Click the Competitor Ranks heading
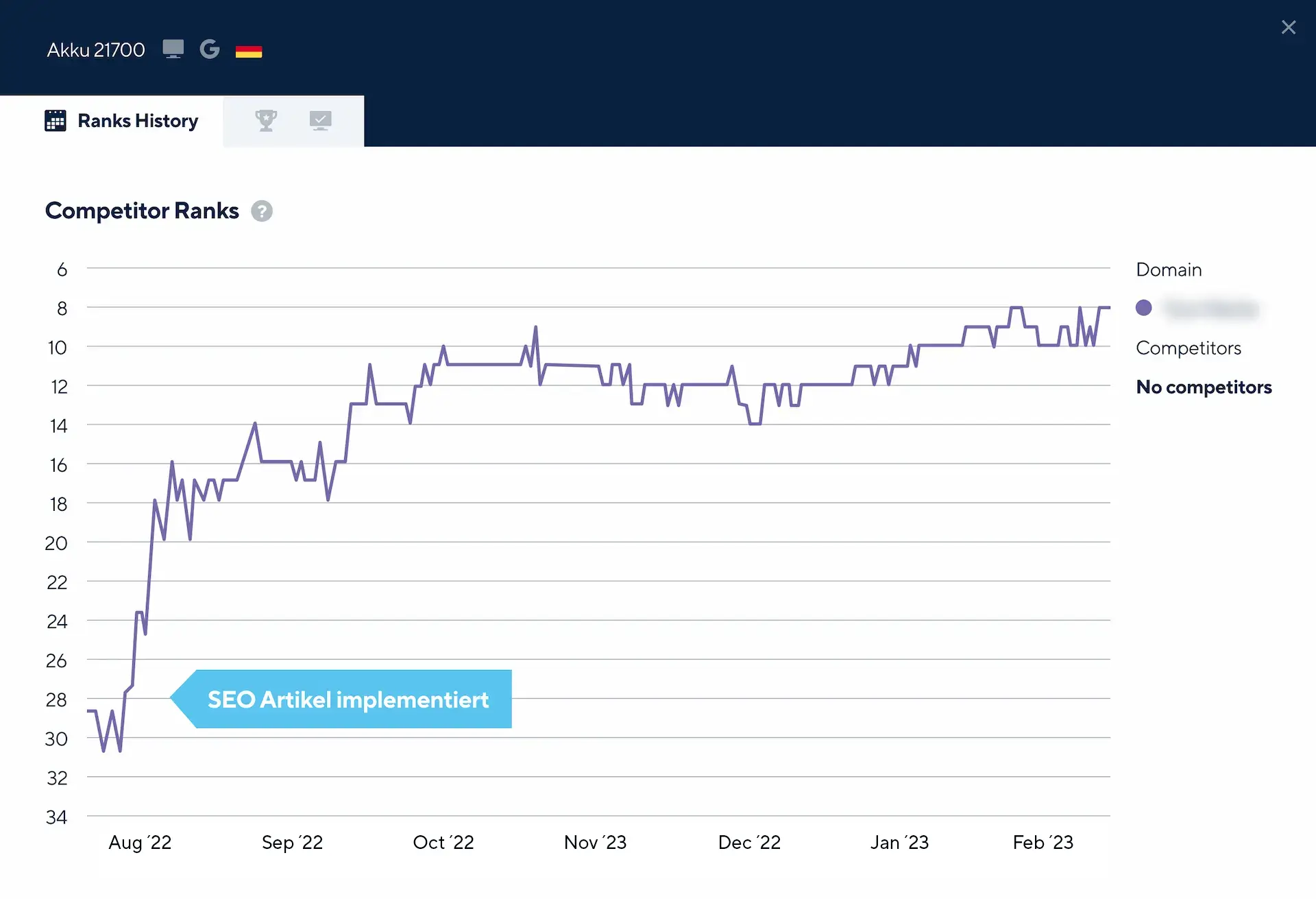 coord(142,211)
